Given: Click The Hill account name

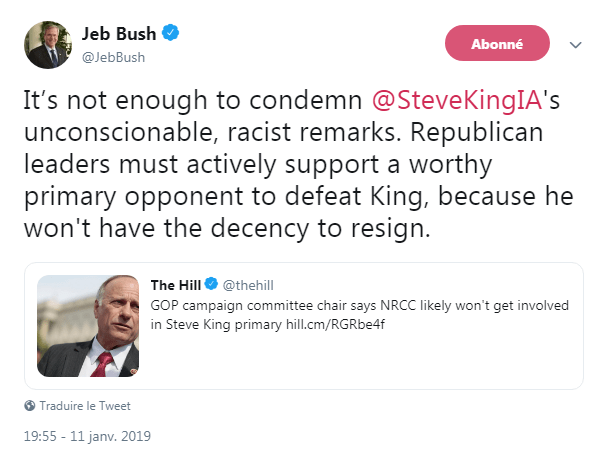Looking at the screenshot, I should pyautogui.click(x=174, y=285).
